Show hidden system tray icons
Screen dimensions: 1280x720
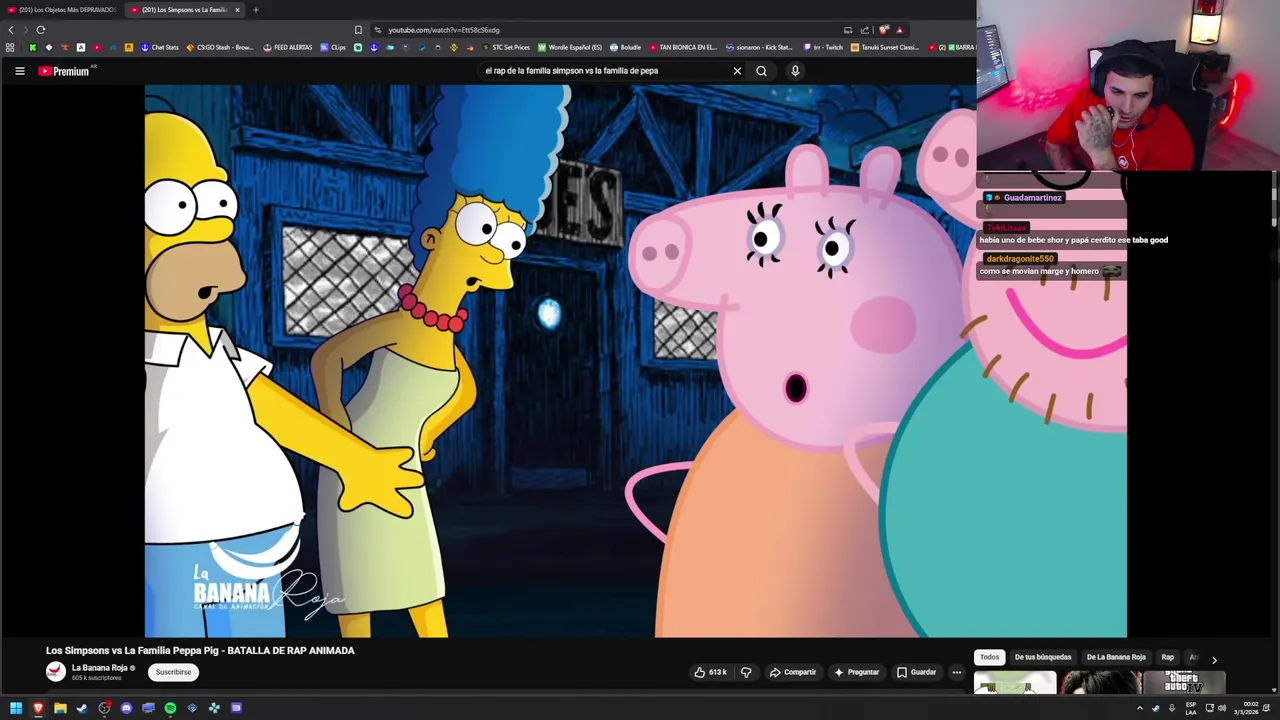(x=1139, y=708)
